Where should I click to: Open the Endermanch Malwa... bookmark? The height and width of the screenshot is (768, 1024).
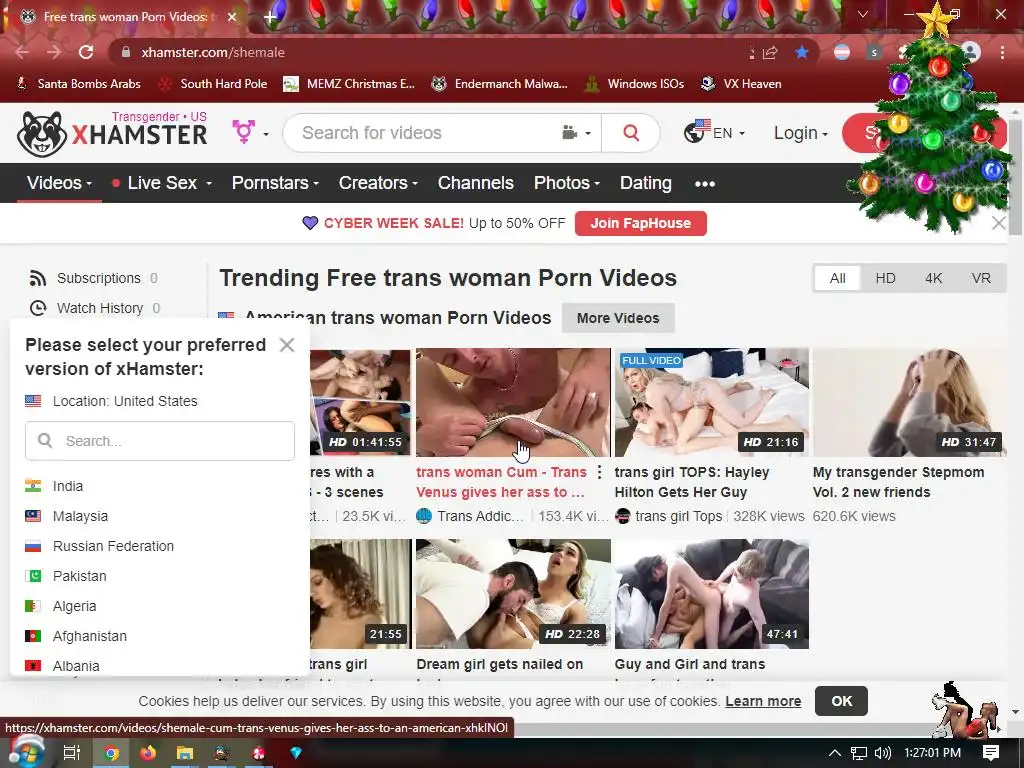[x=500, y=84]
